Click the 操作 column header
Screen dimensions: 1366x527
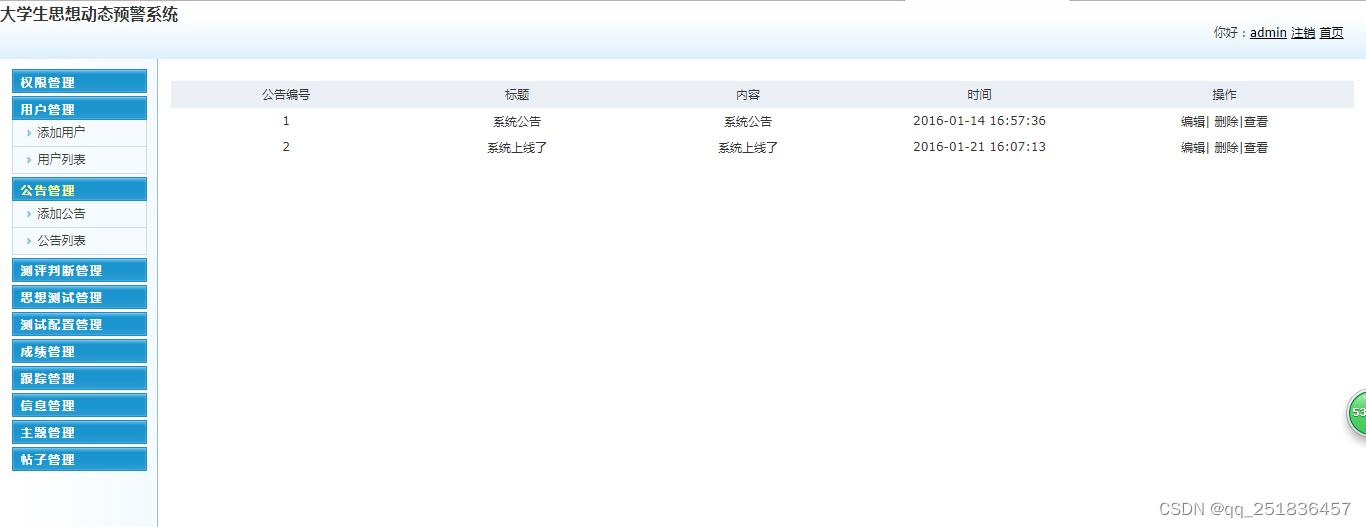tap(1224, 94)
